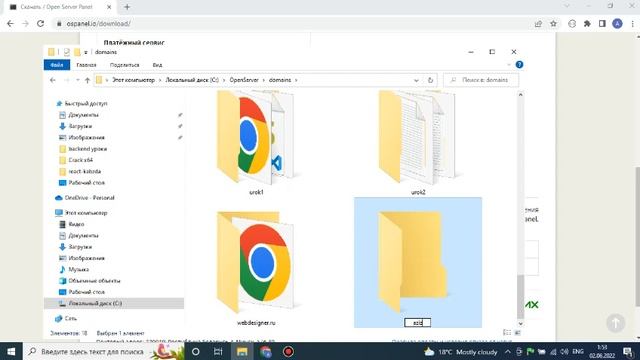Reload the Chrome page
640x360 pixels.
(x=40, y=24)
